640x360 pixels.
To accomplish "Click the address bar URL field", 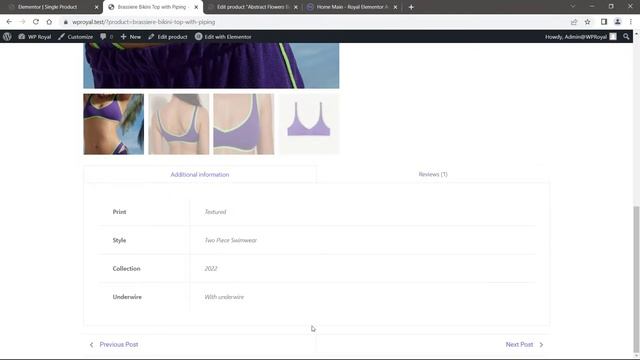I will [314, 22].
